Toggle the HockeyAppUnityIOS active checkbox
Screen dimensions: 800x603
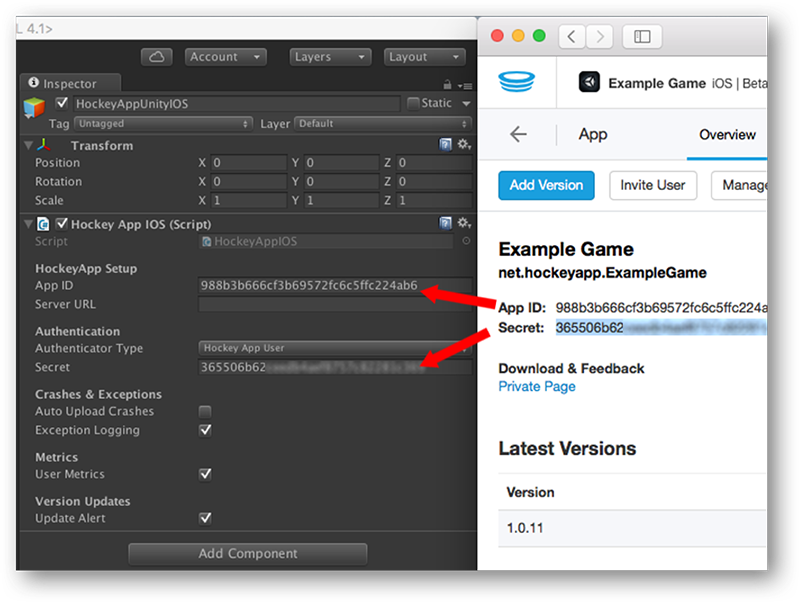62,103
